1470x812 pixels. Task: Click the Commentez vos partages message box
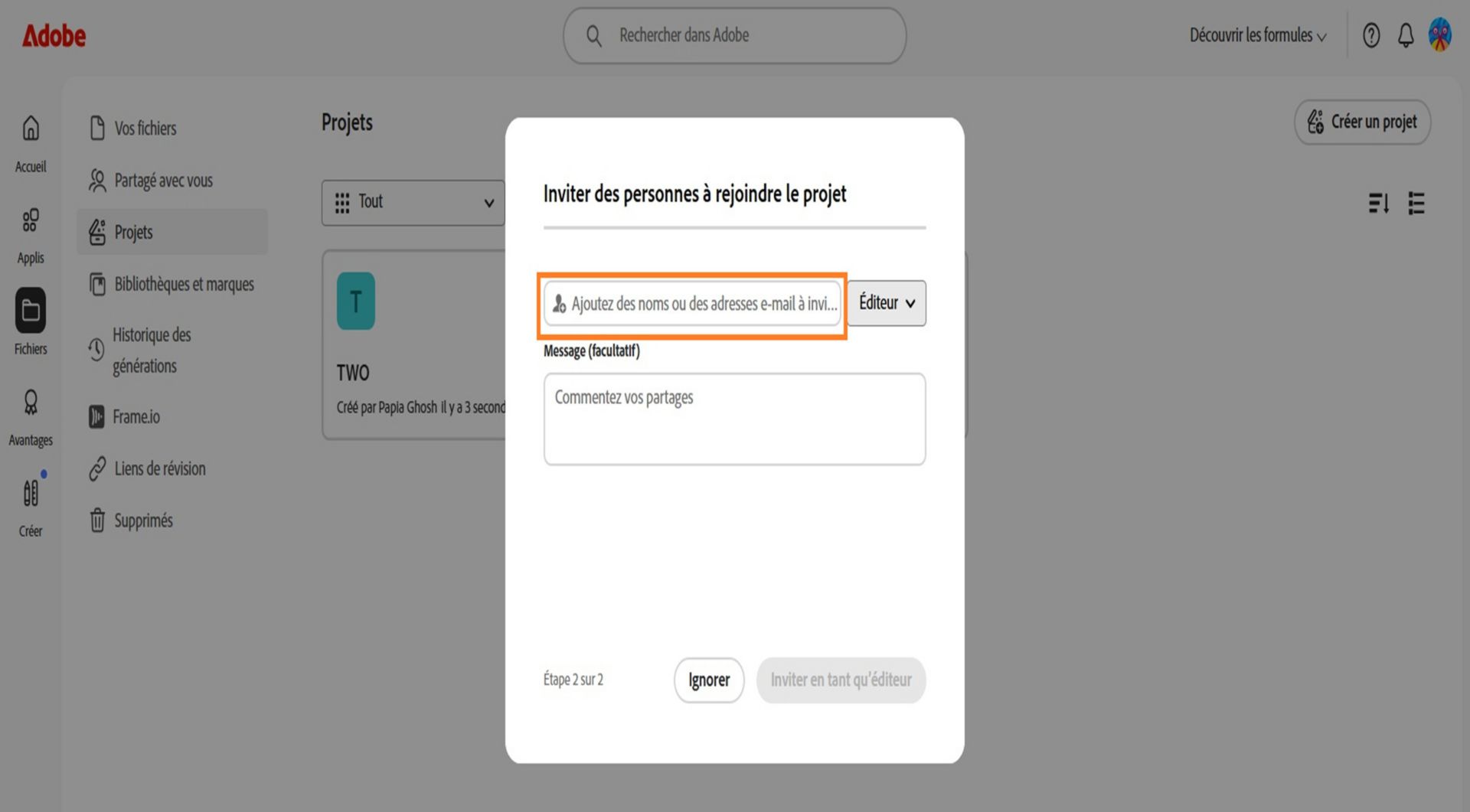pyautogui.click(x=735, y=419)
